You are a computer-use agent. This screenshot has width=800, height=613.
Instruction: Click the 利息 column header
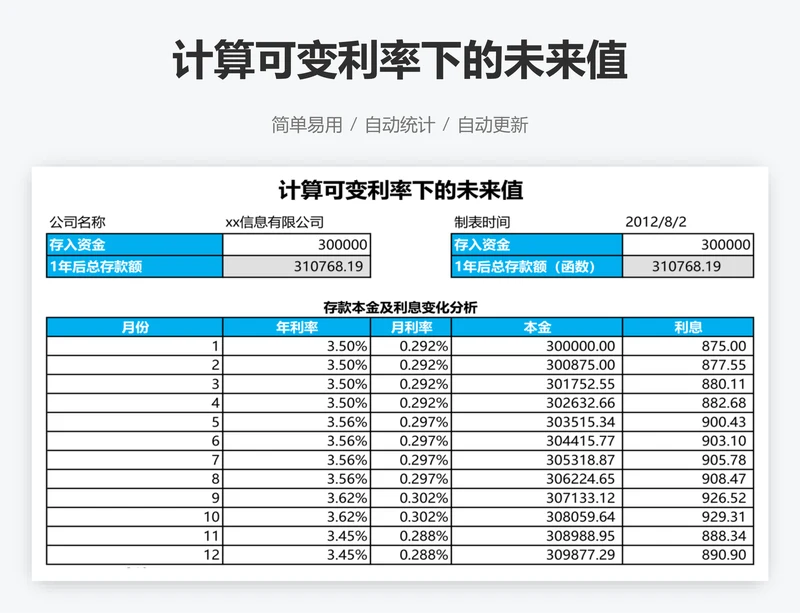click(688, 327)
